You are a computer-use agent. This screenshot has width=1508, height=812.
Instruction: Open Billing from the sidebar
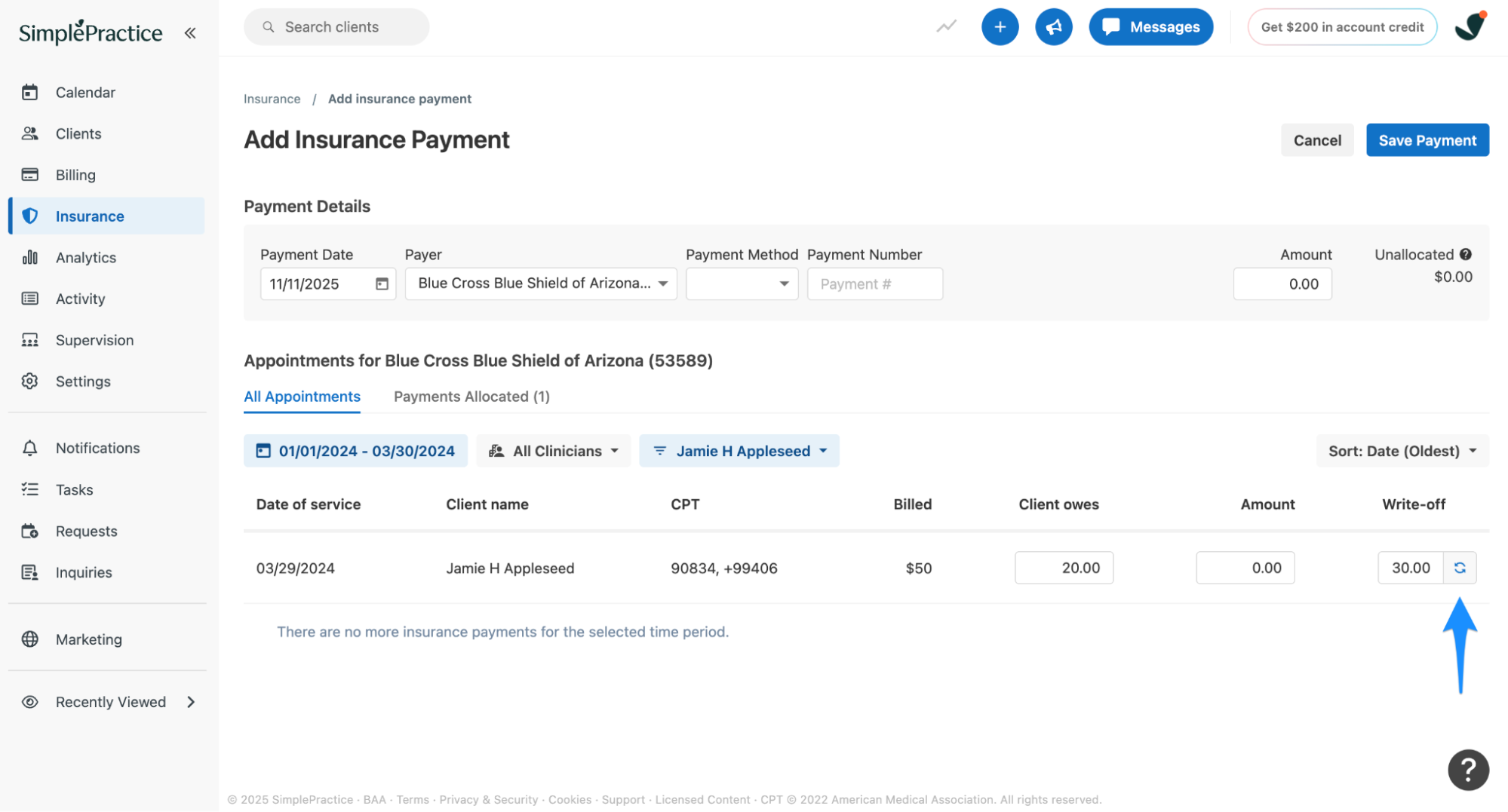tap(106, 175)
